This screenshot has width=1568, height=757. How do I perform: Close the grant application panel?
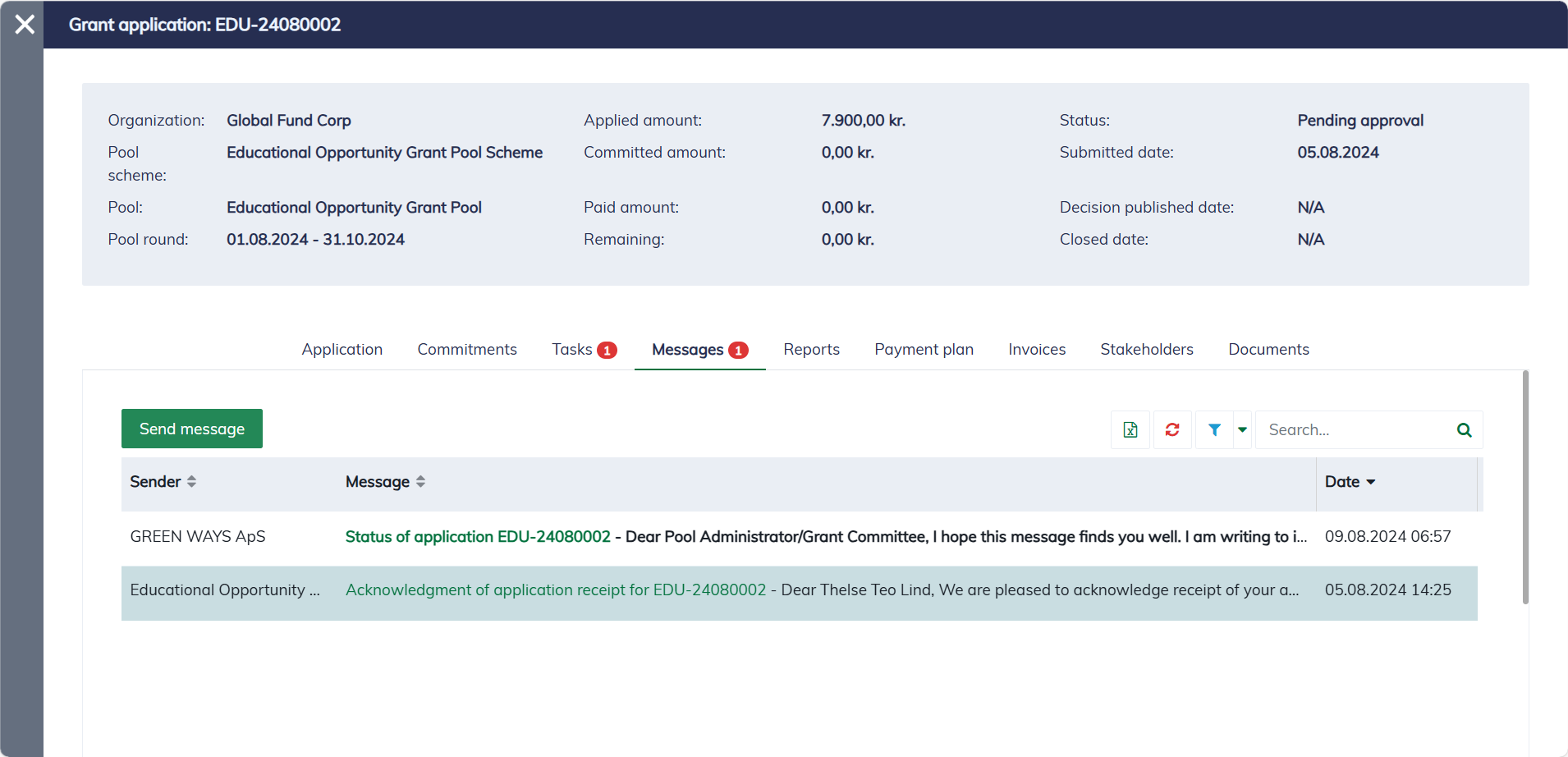(x=25, y=25)
